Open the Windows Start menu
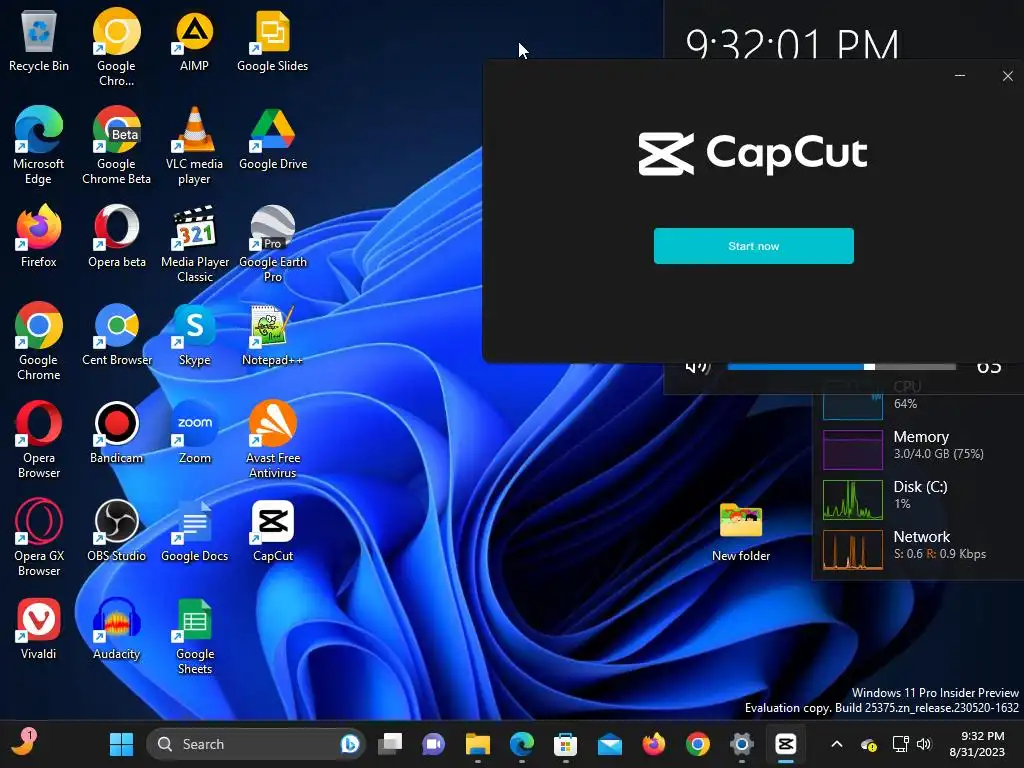The image size is (1024, 768). 121,744
